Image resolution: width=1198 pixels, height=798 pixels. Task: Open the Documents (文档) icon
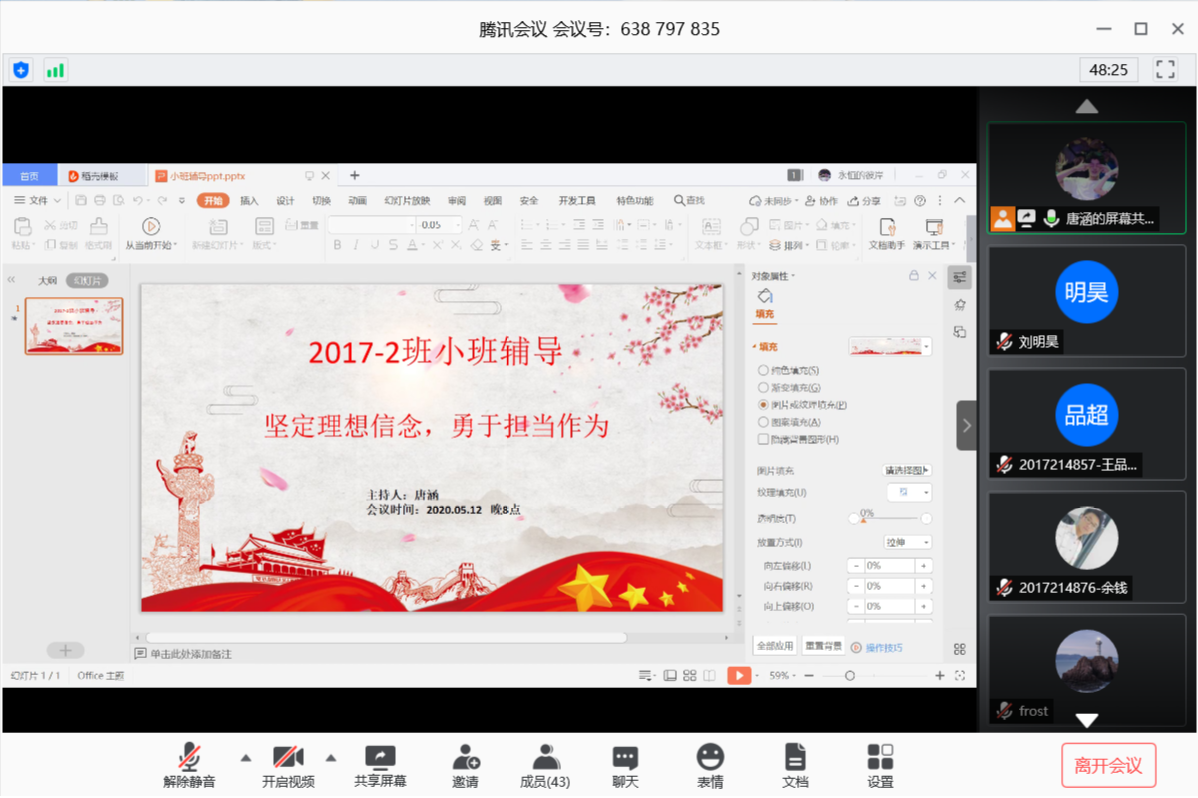[x=795, y=758]
